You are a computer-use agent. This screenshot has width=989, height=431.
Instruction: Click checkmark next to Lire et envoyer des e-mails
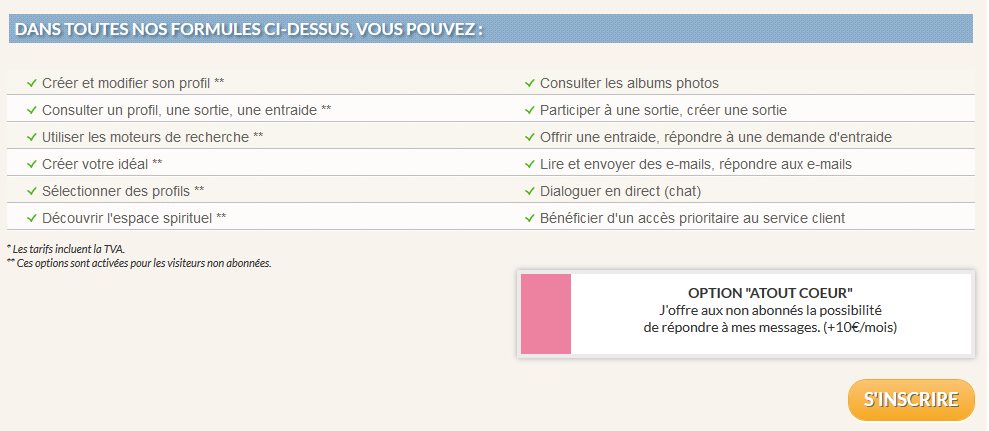click(x=530, y=164)
